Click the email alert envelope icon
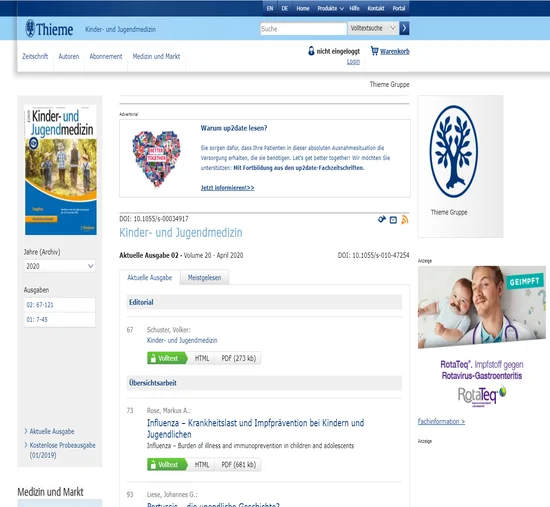The width and height of the screenshot is (550, 507). (x=393, y=220)
